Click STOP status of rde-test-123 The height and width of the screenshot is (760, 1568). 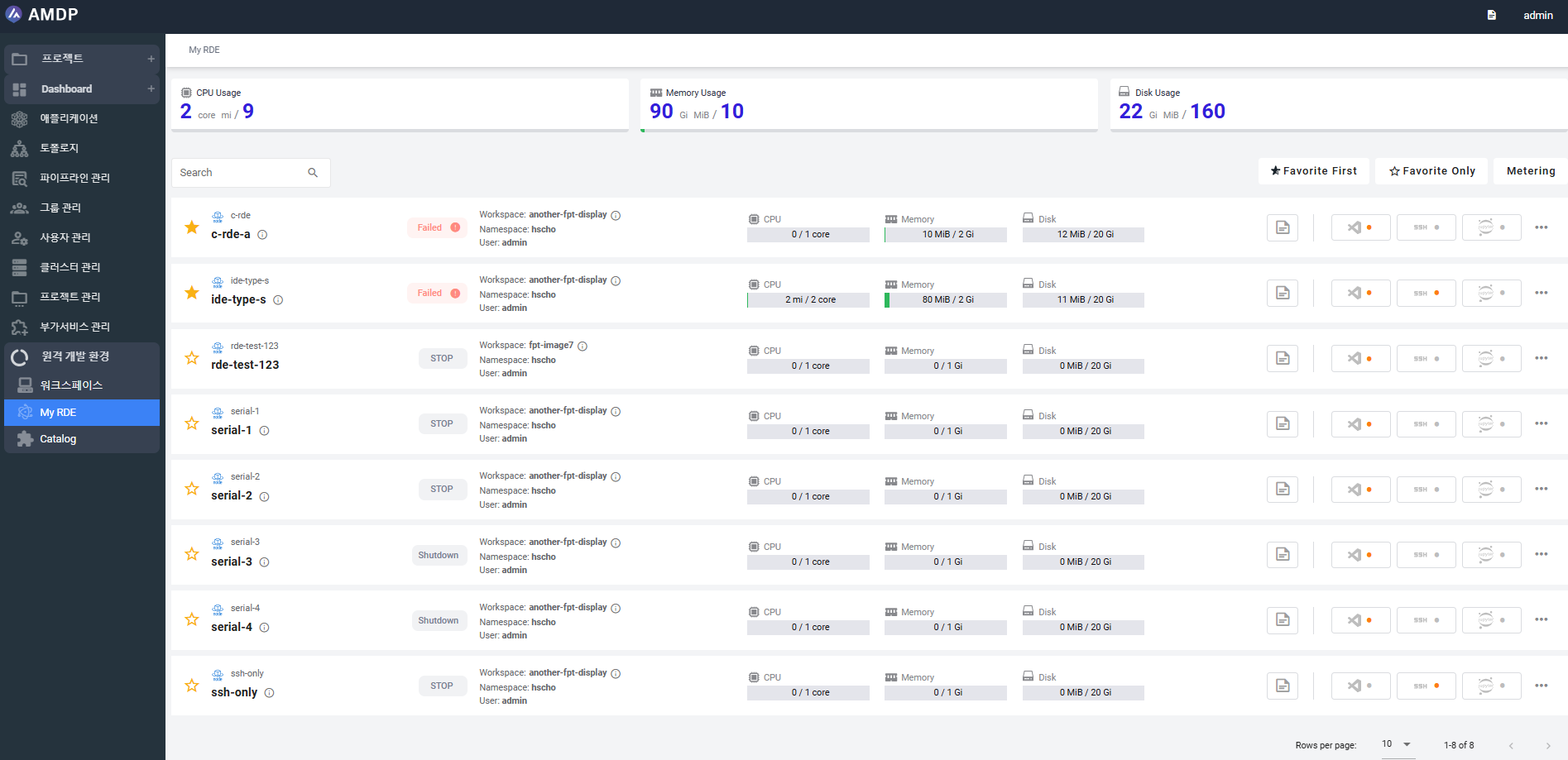[442, 358]
